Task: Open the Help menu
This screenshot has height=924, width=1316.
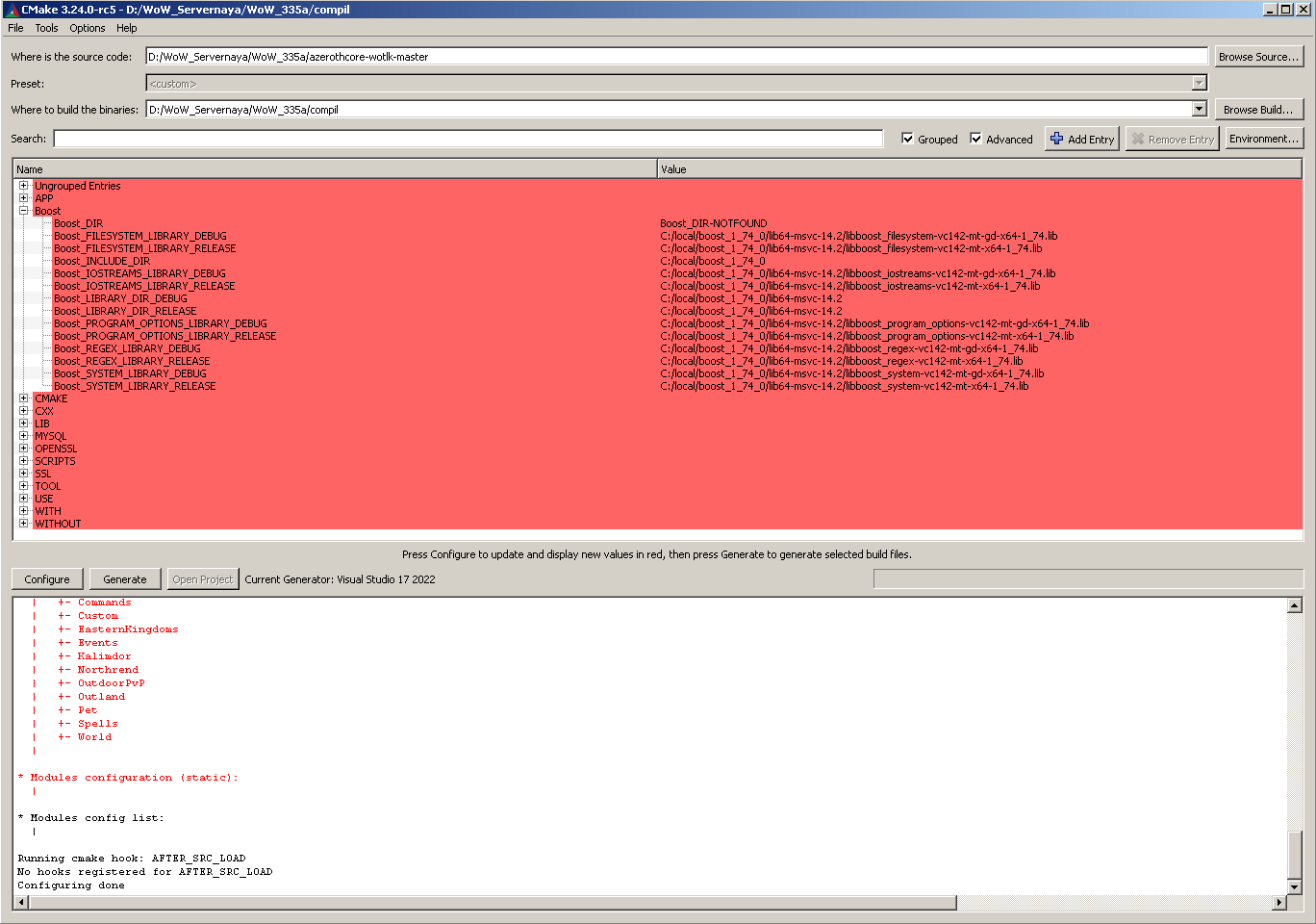Action: (x=126, y=28)
